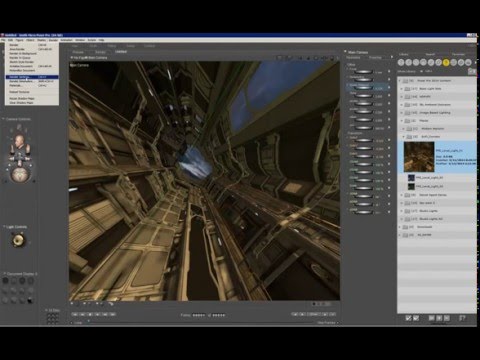The height and width of the screenshot is (360, 480).
Task: Open the Cameras category icon in Library
Action: tap(453, 63)
